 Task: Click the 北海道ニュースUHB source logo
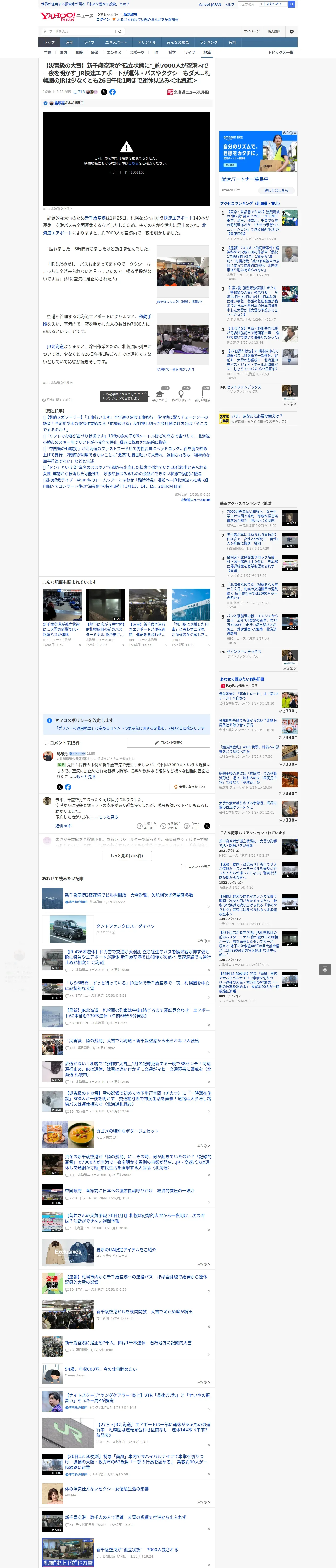188,93
